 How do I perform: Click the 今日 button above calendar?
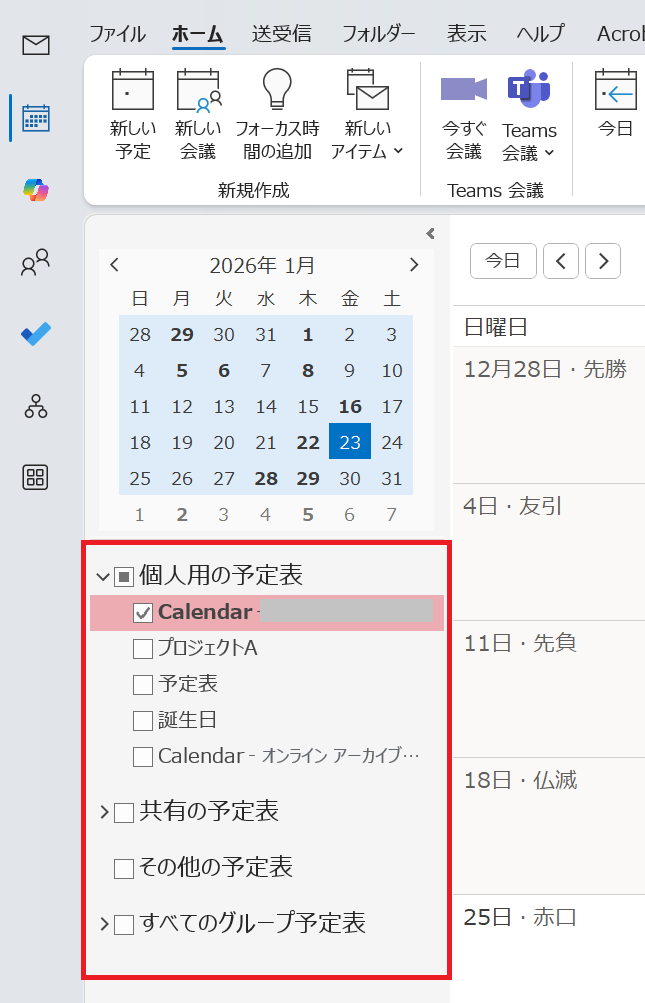coord(503,261)
